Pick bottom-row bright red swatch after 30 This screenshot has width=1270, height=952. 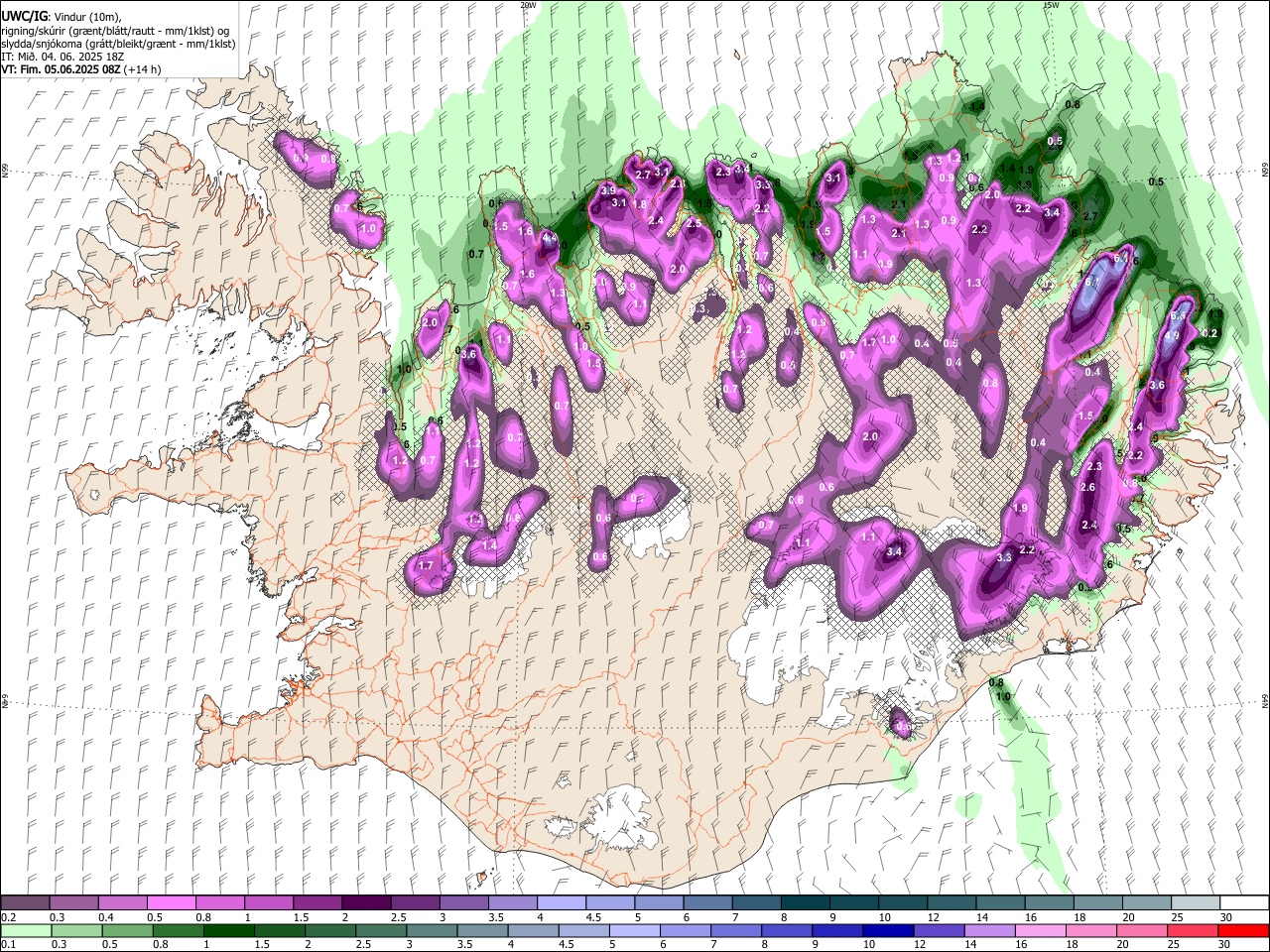pyautogui.click(x=1243, y=930)
